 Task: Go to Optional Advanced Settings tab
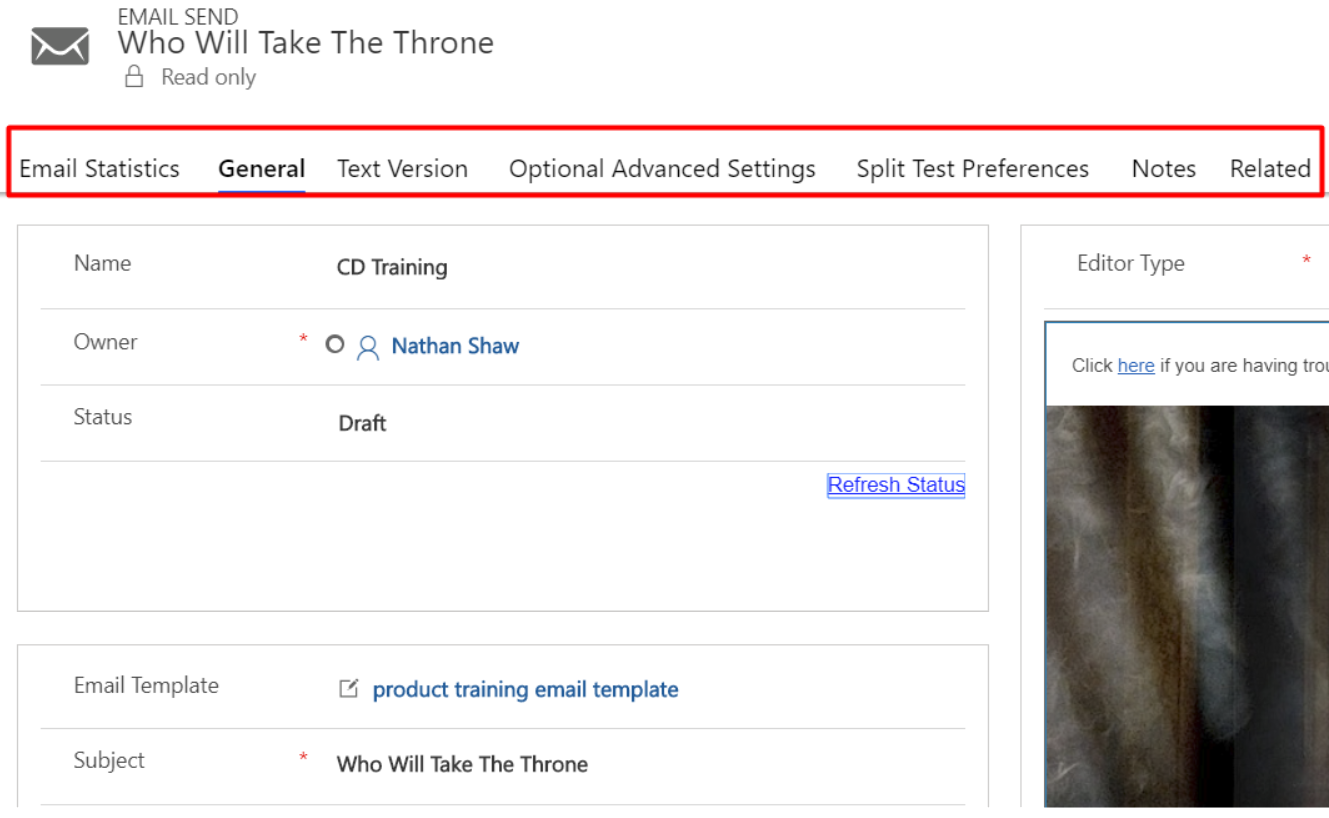(662, 169)
